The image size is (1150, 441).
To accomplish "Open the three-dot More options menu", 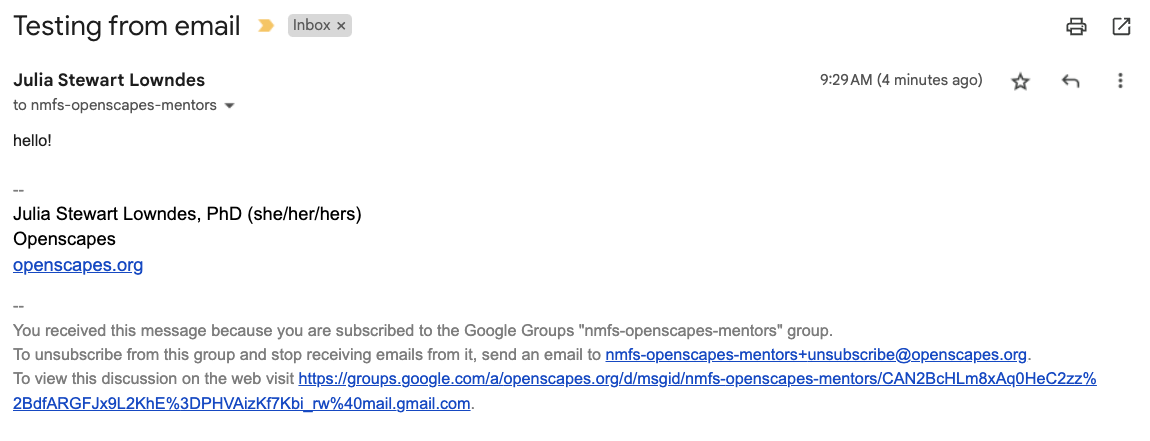I will (1120, 82).
